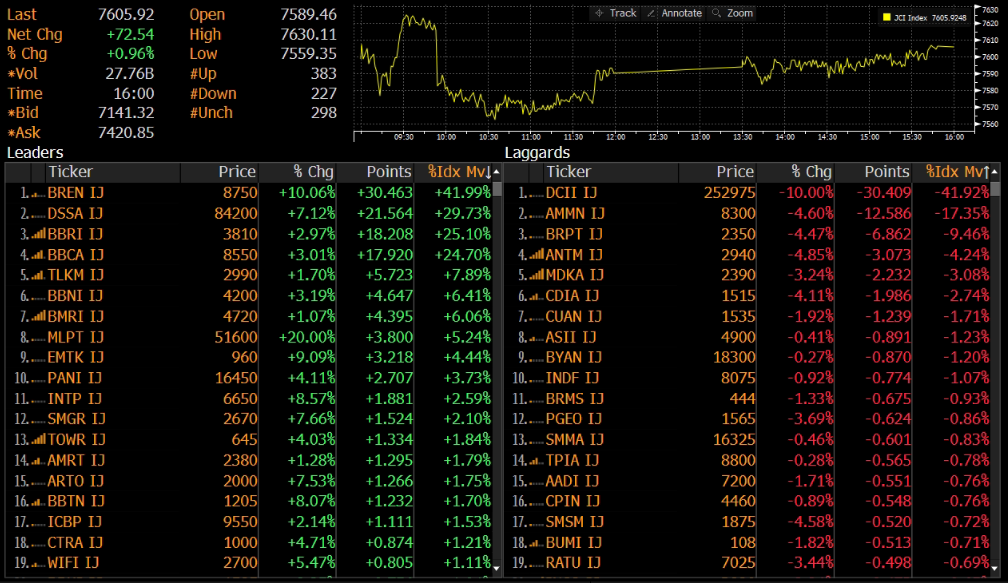Screen dimensions: 1008x583
Task: Choose the Zoom magnifier tool
Action: coord(732,13)
